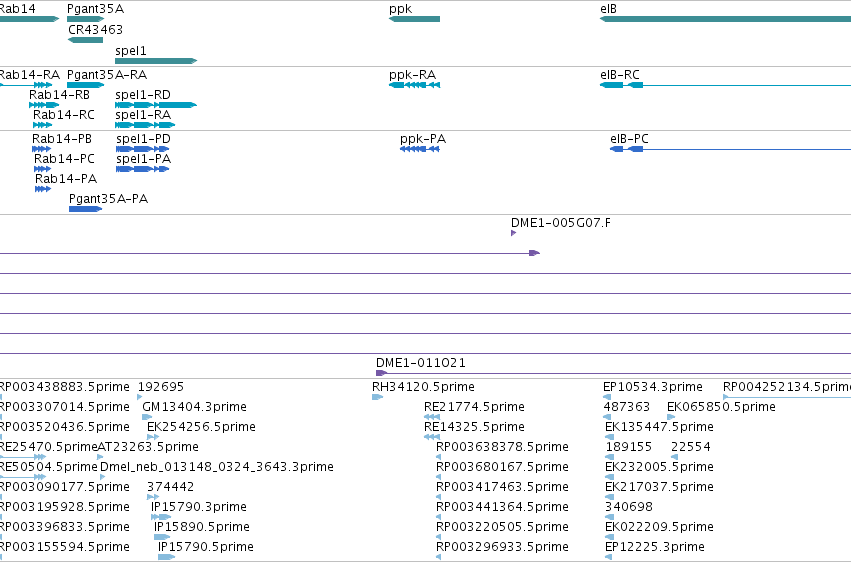Select the Rab14-RB transcript

coord(44,105)
